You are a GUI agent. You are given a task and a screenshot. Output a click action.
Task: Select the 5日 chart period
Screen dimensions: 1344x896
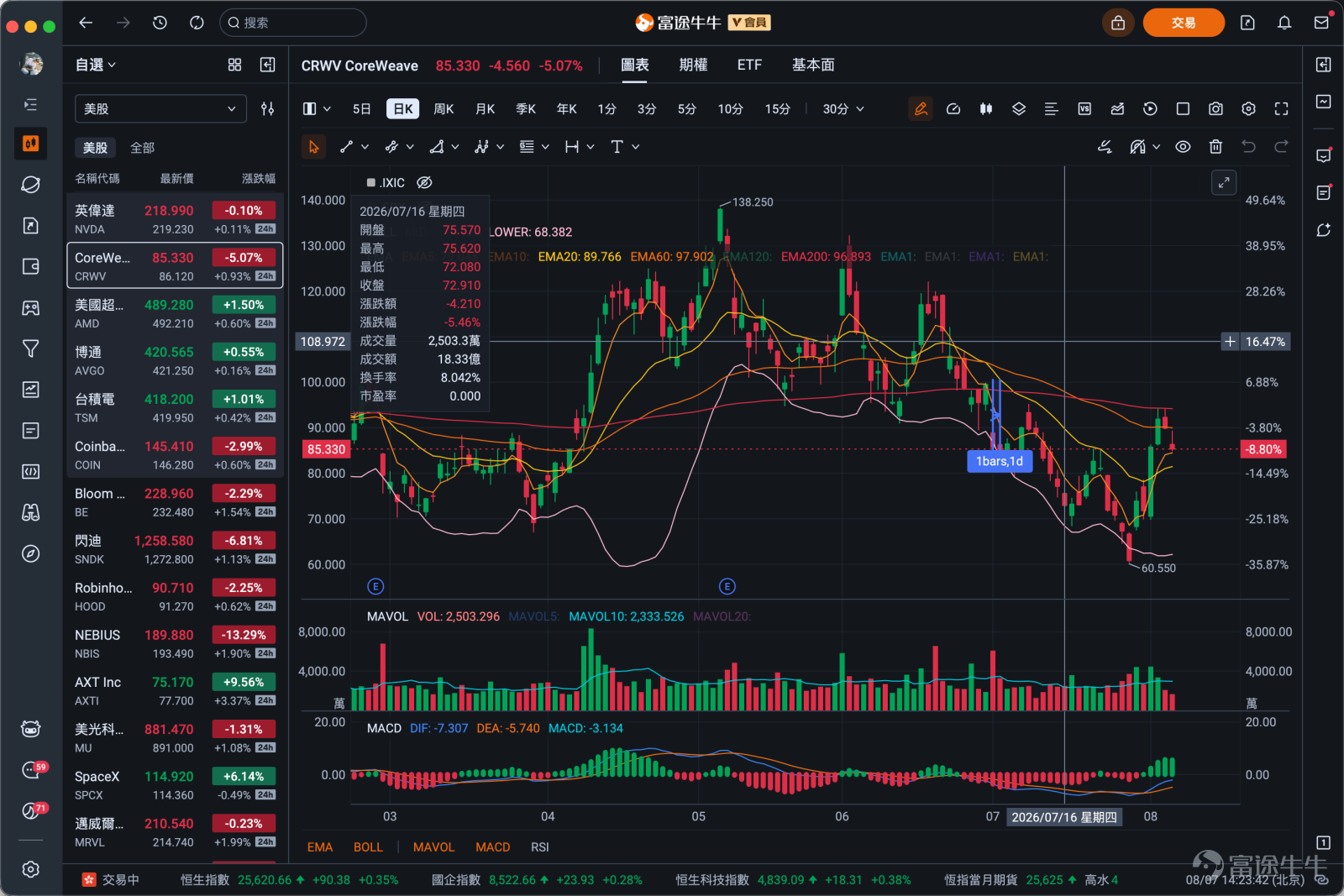click(x=362, y=109)
